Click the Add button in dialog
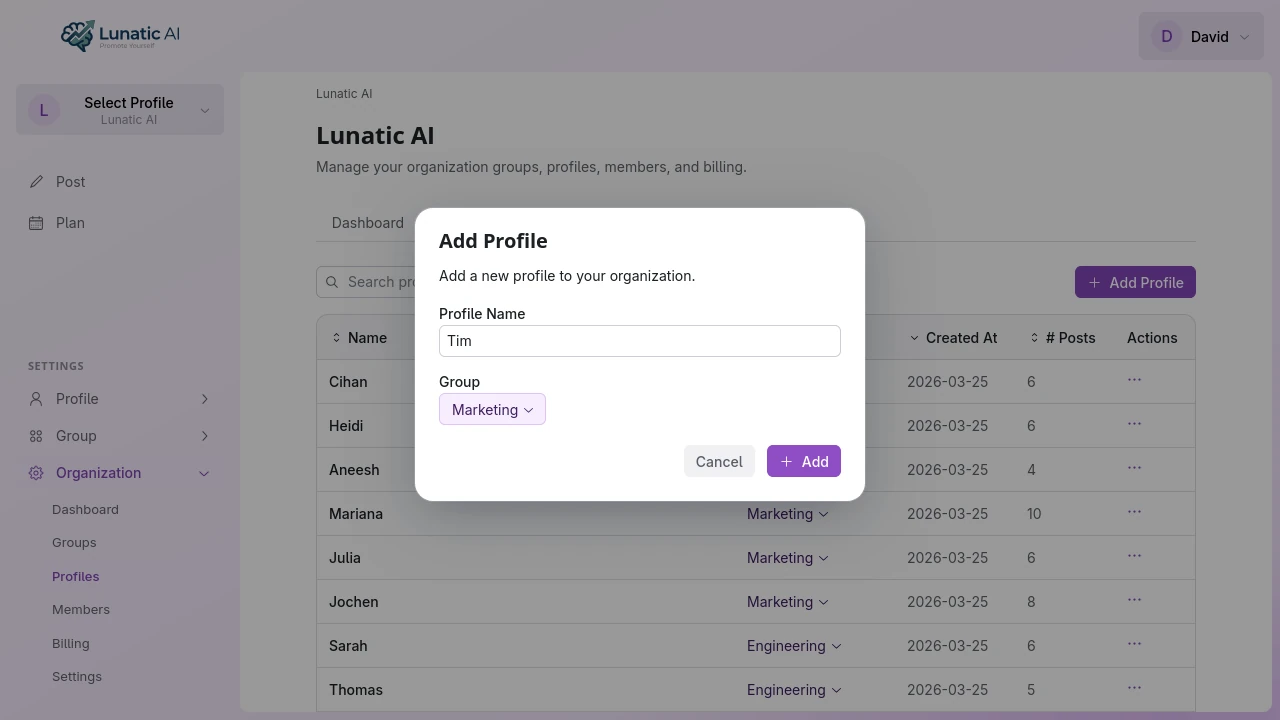This screenshot has width=1280, height=720. [804, 461]
